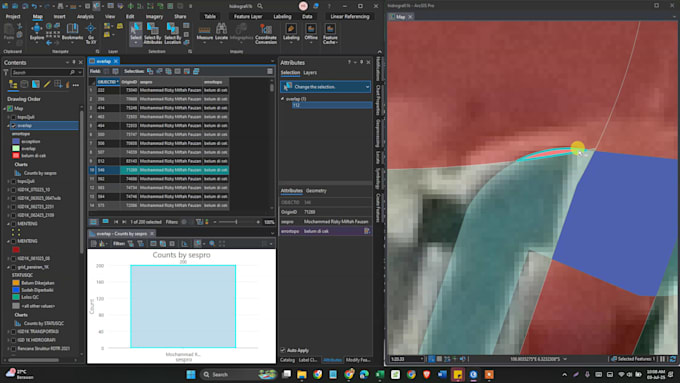
Task: Open the Explore navigation tool
Action: 37,32
